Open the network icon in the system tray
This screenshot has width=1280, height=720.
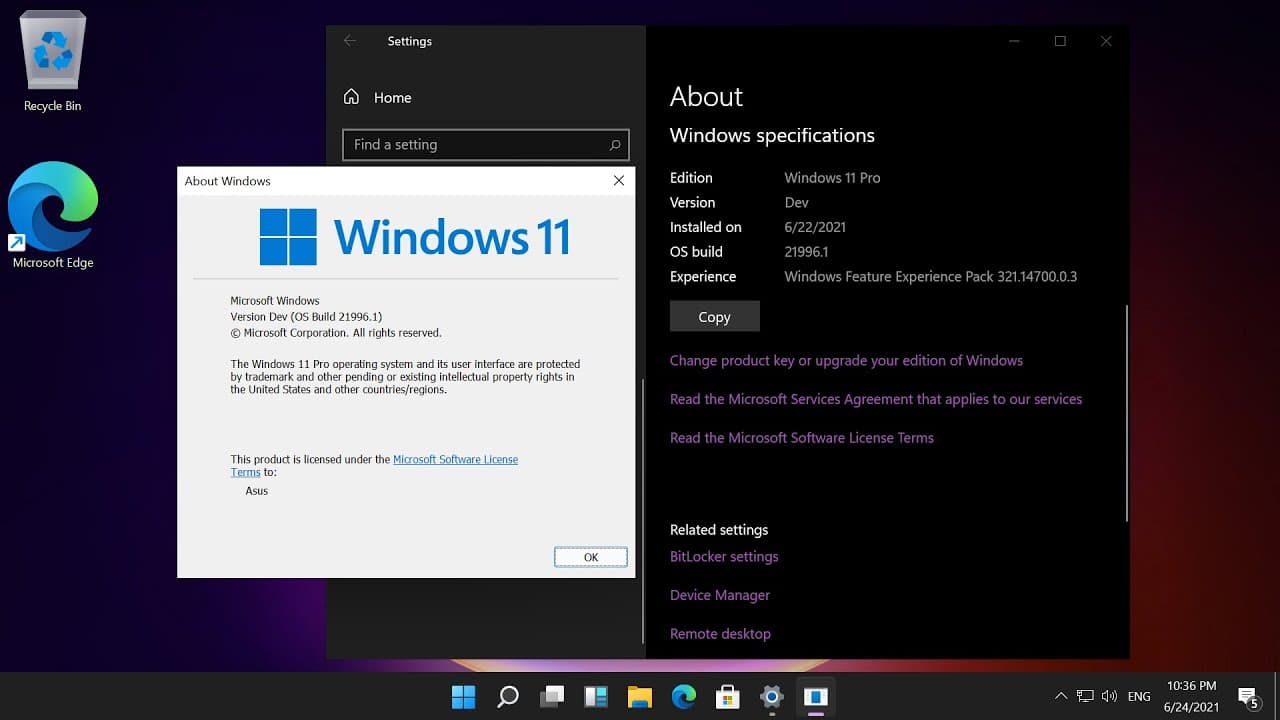[x=1086, y=696]
